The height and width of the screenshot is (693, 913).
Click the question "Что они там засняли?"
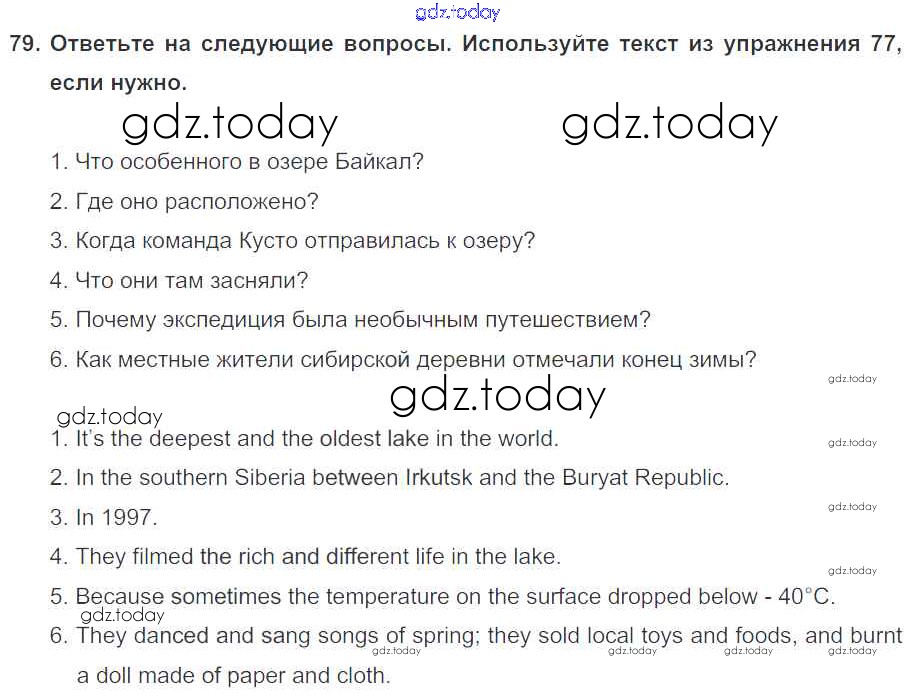click(179, 281)
